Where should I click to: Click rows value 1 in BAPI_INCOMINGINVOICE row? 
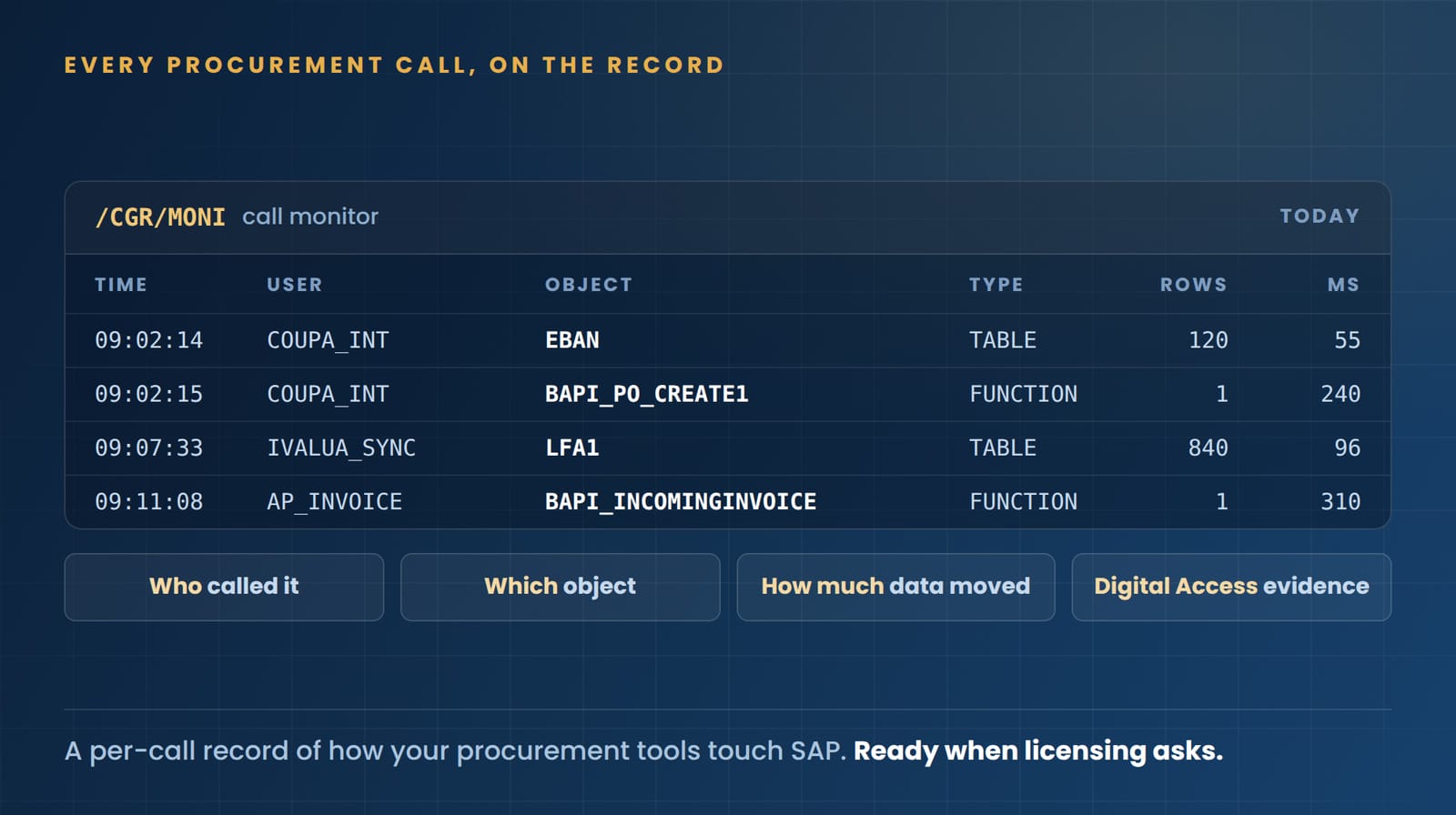tap(1222, 501)
